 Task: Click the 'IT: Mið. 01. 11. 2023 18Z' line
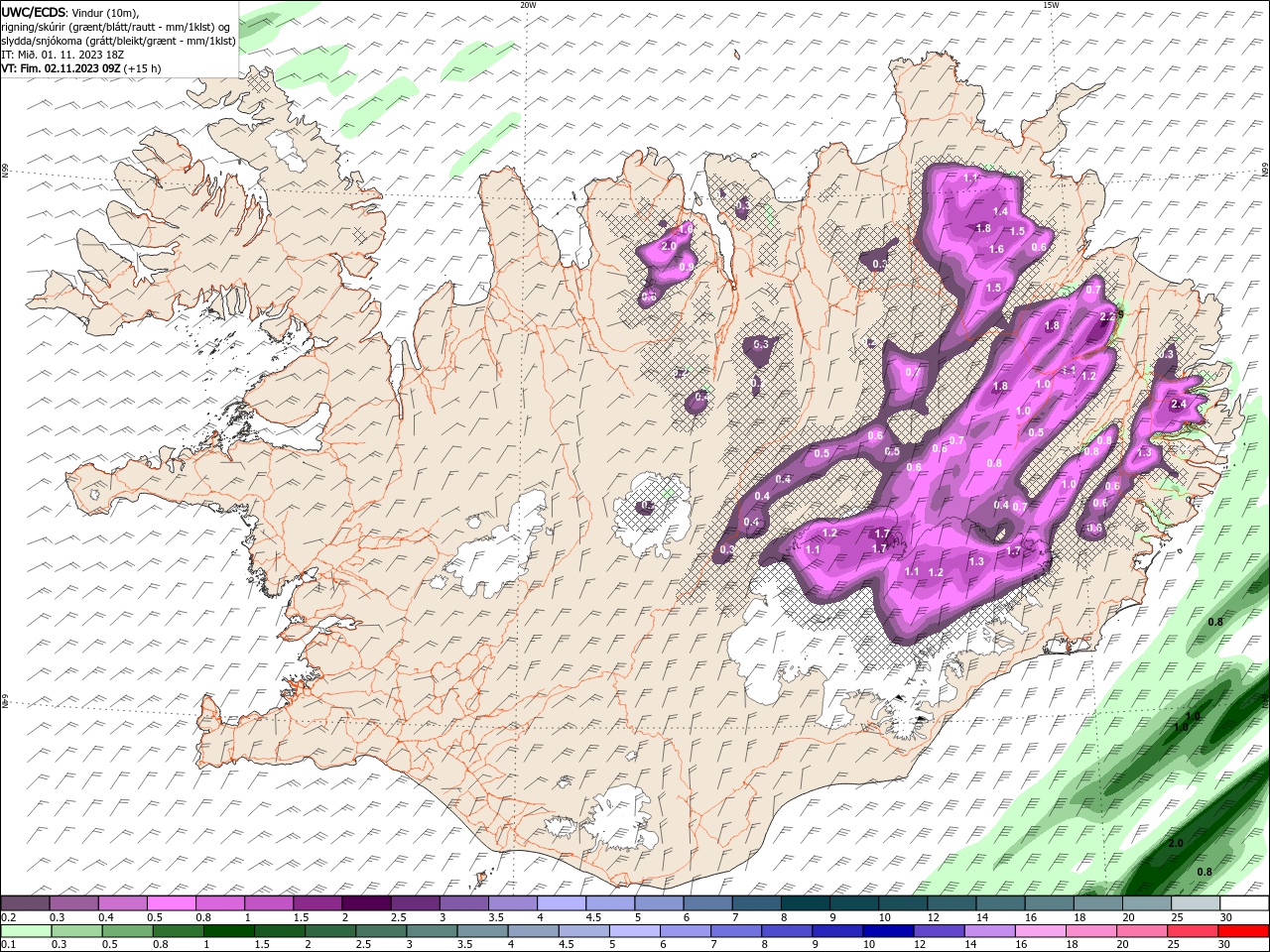[63, 55]
